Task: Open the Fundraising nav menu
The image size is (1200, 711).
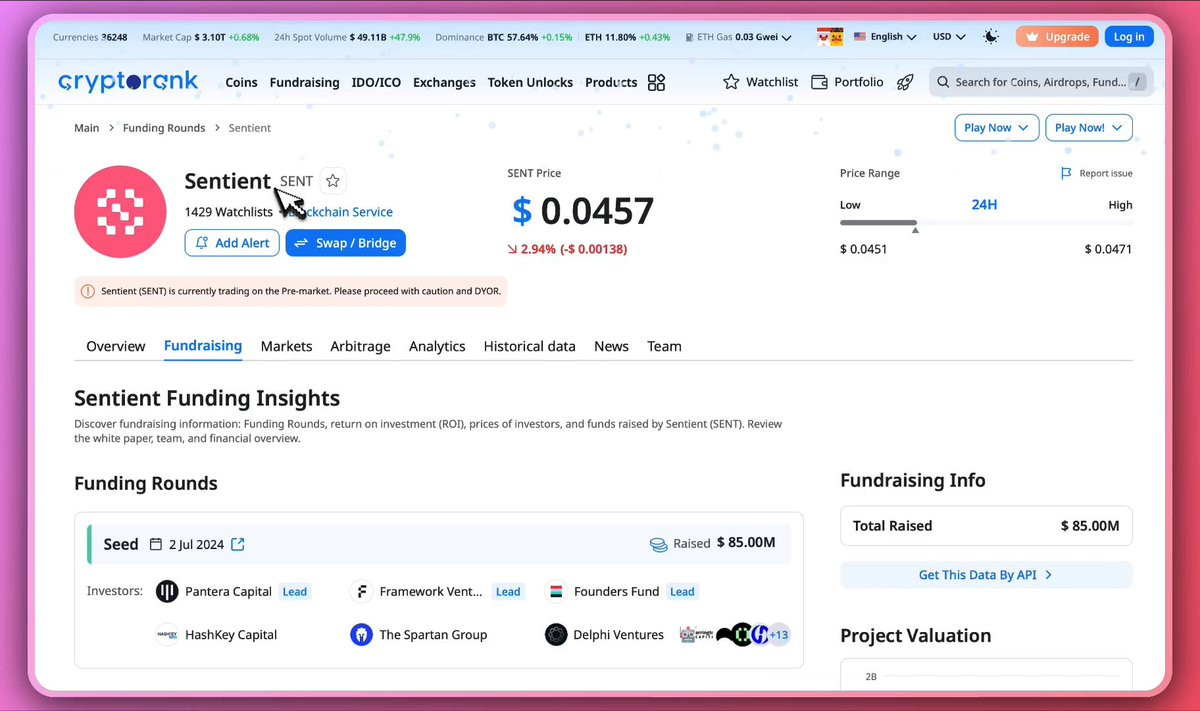Action: point(304,82)
